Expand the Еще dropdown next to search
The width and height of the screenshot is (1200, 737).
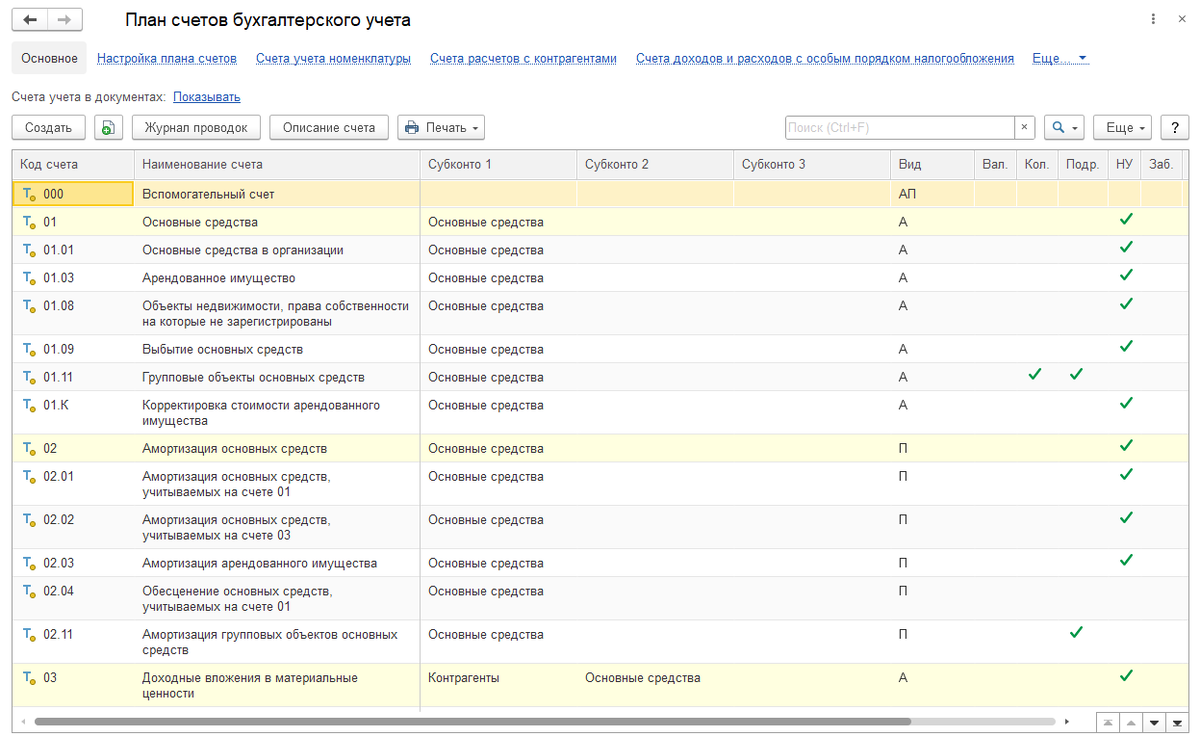click(1124, 128)
